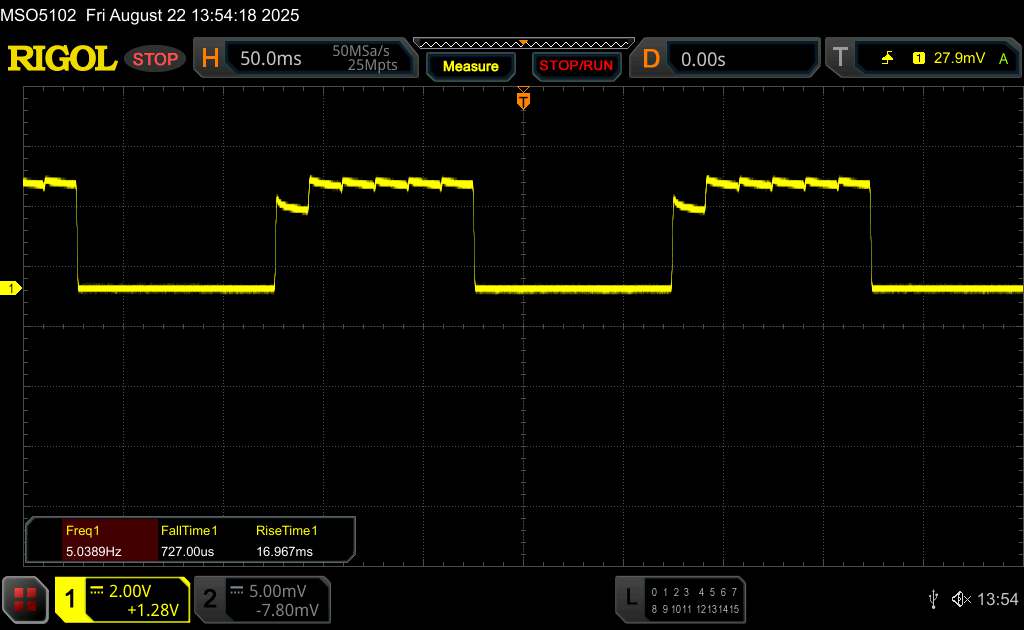
Task: Select the Freq1 measurement item
Action: [92, 540]
